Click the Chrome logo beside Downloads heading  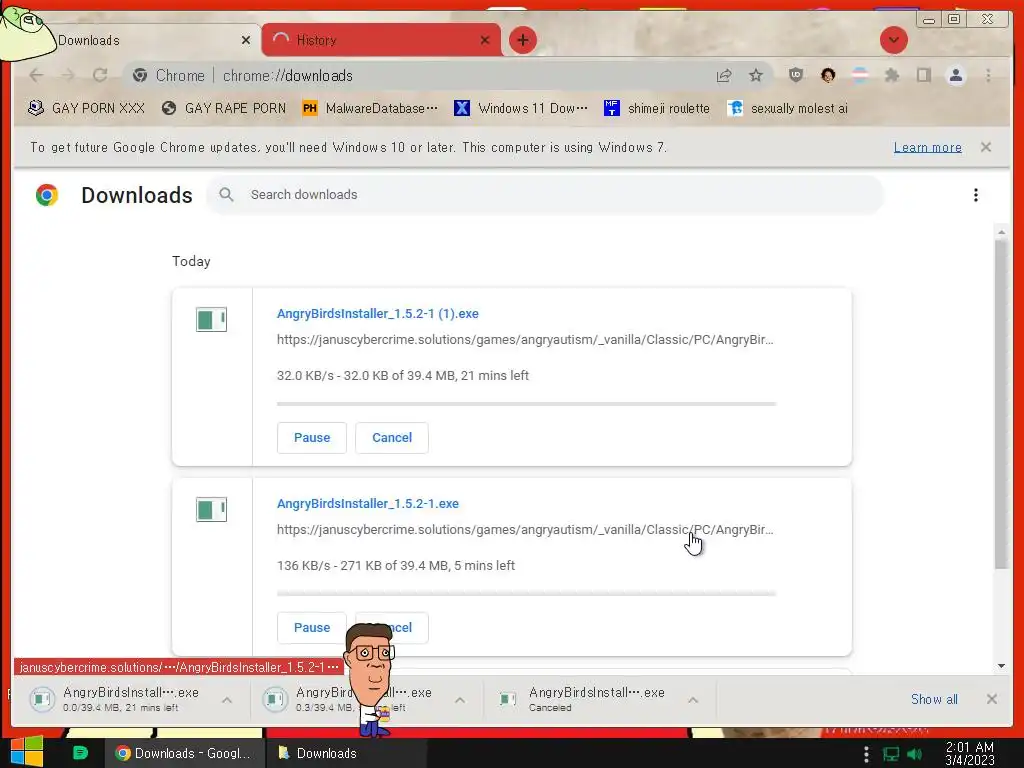pos(47,195)
